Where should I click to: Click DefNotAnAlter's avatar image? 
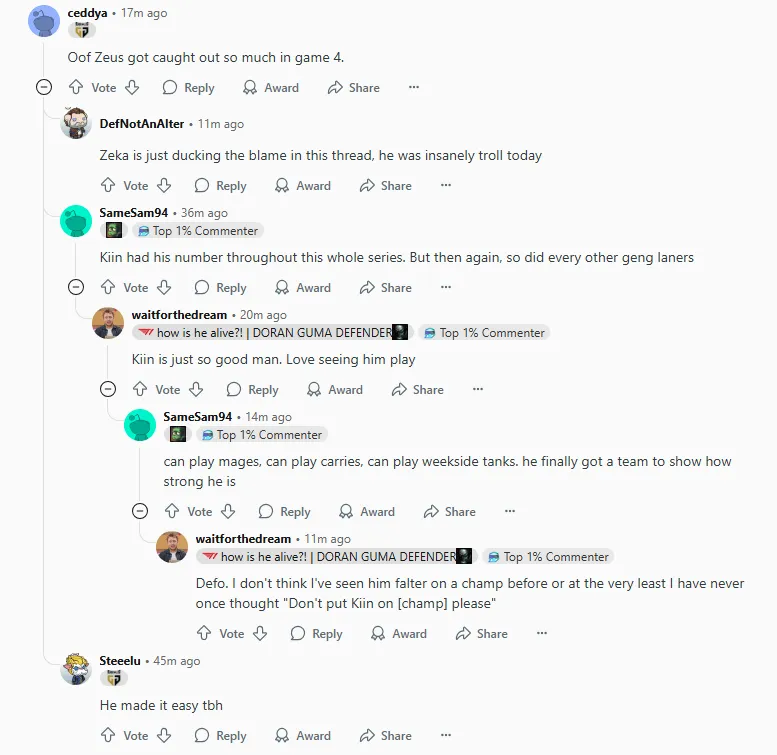(76, 123)
